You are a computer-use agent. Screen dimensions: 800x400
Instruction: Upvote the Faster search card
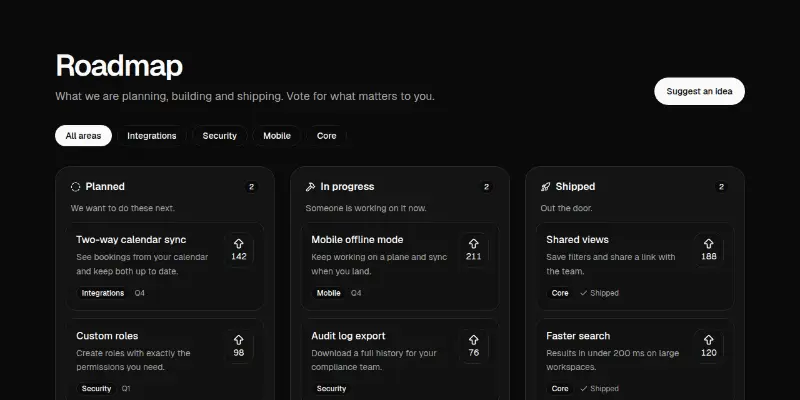709,346
